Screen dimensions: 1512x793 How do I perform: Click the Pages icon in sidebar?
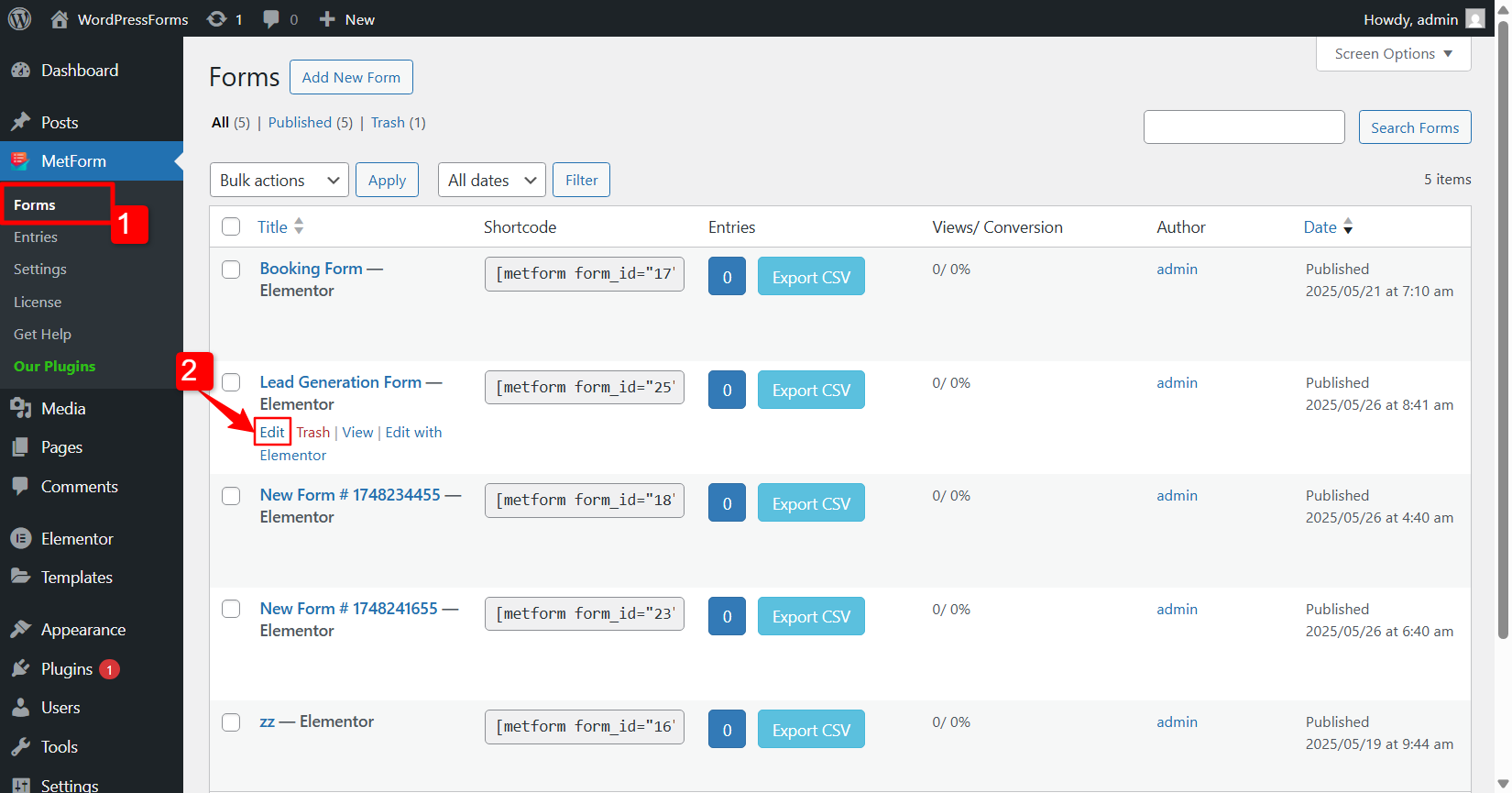click(x=20, y=447)
